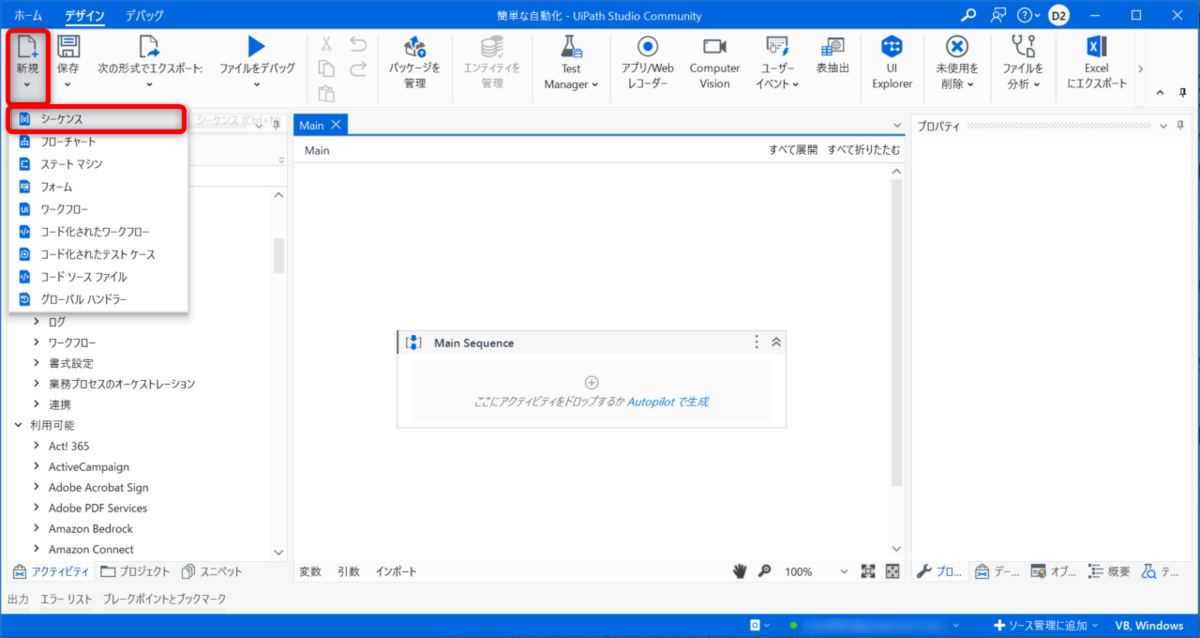Viewport: 1200px width, 638px height.
Task: Open the ファイルを分析 dropdown
Action: click(1037, 85)
